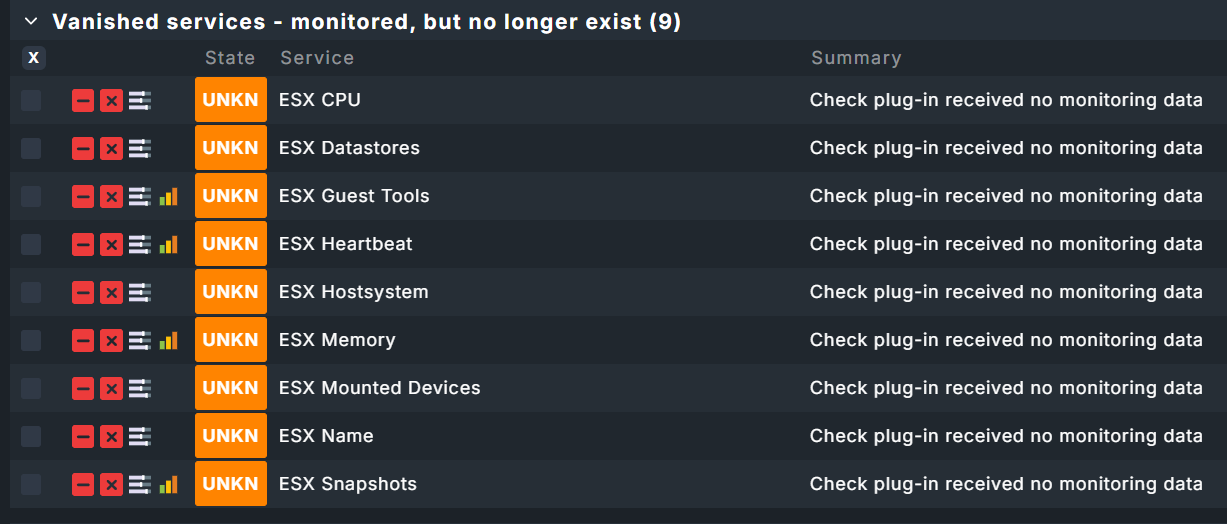
Task: Click the Summary column header
Action: 856,58
